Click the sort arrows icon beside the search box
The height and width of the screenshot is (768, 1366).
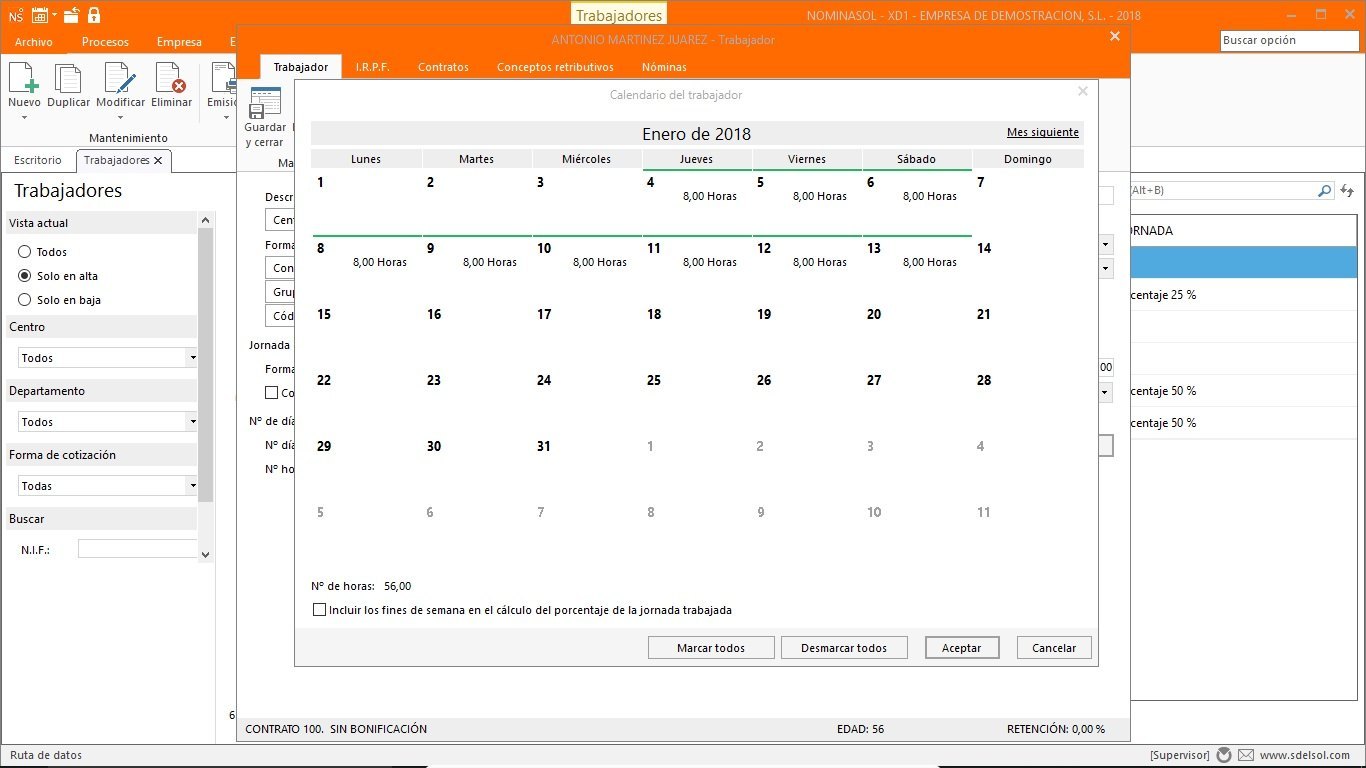(x=1347, y=190)
